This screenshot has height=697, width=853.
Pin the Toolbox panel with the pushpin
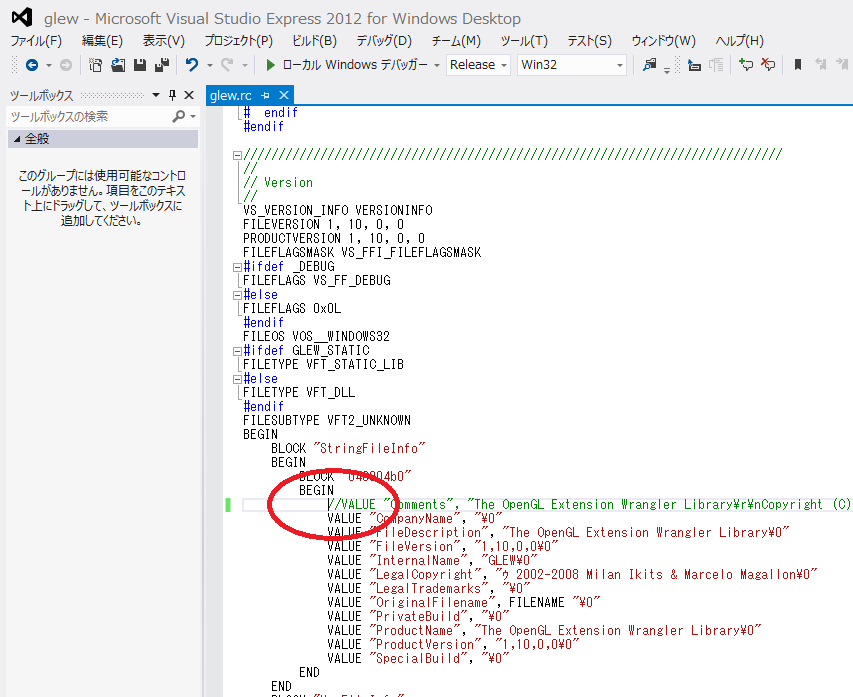point(172,95)
